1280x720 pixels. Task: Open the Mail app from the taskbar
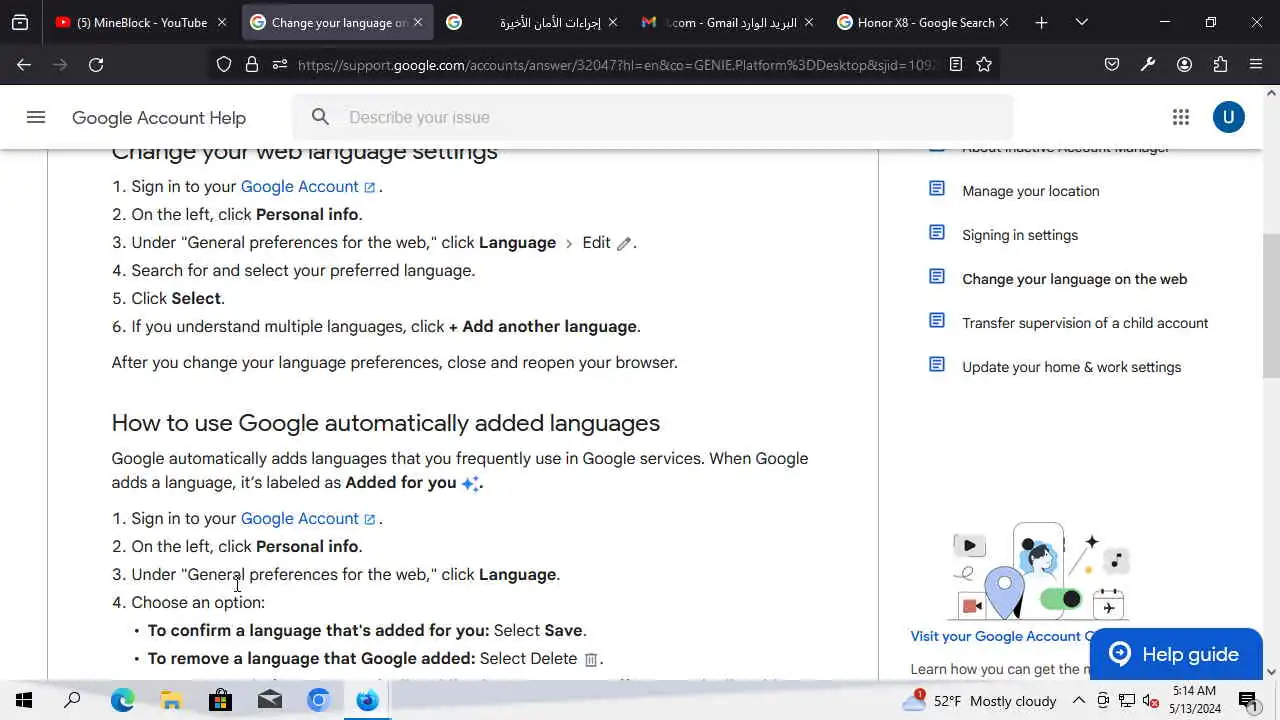point(269,700)
